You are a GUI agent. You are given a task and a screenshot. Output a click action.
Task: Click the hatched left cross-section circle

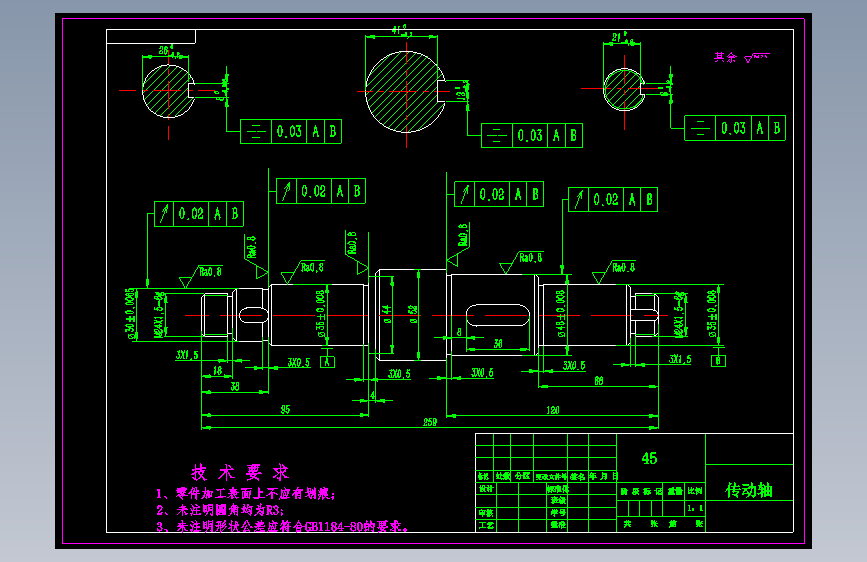(x=168, y=91)
